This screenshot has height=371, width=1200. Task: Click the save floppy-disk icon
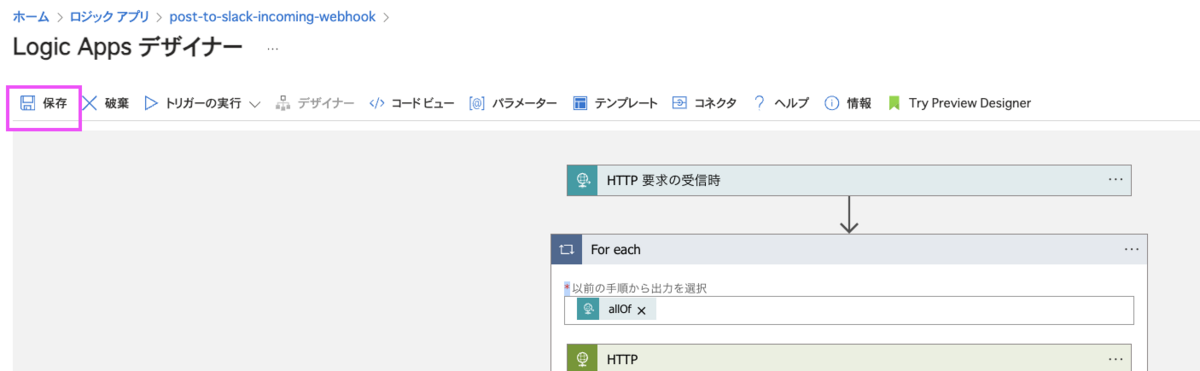click(28, 103)
